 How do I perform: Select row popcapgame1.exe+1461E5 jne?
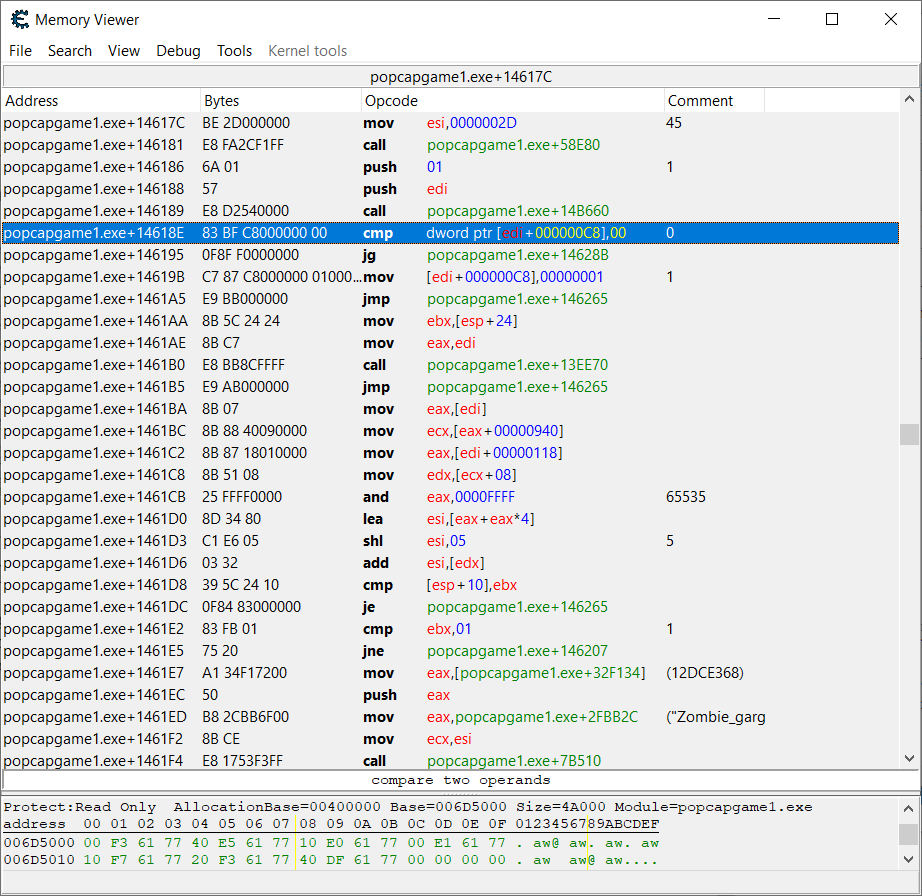(x=450, y=651)
